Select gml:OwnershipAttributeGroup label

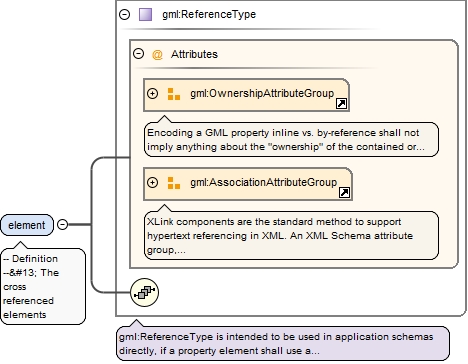pyautogui.click(x=262, y=93)
